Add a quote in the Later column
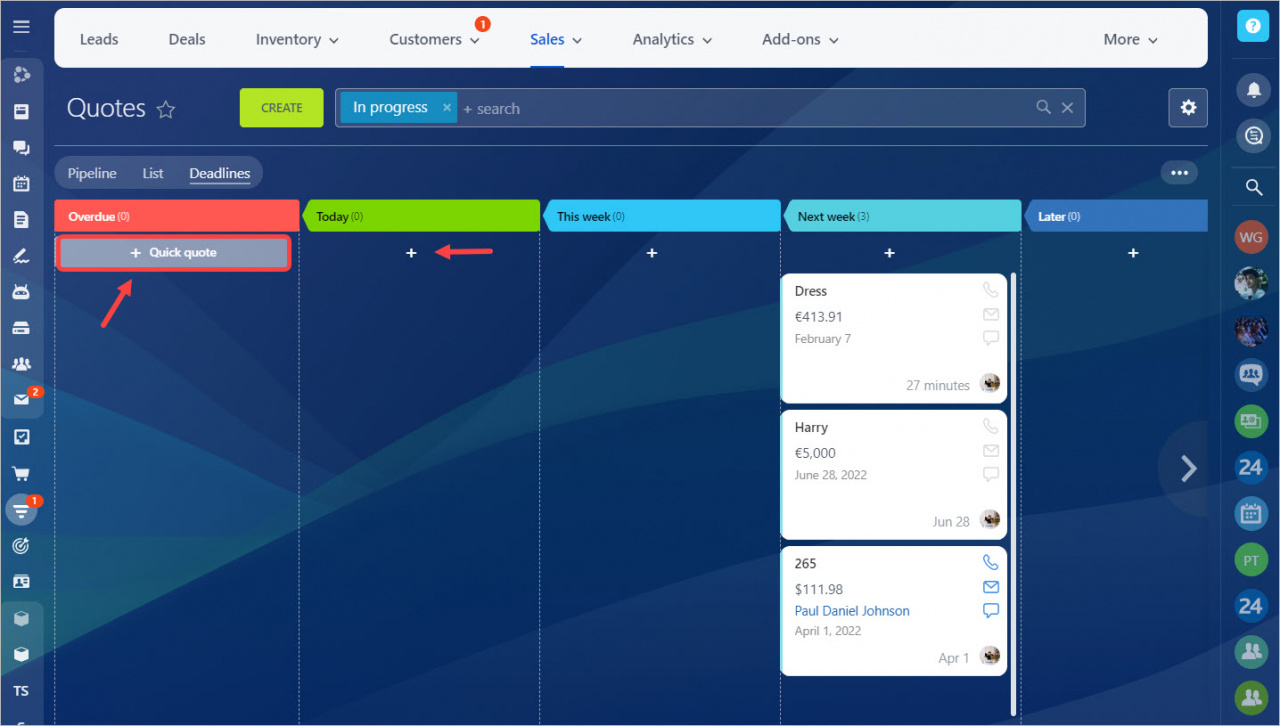 point(1133,253)
